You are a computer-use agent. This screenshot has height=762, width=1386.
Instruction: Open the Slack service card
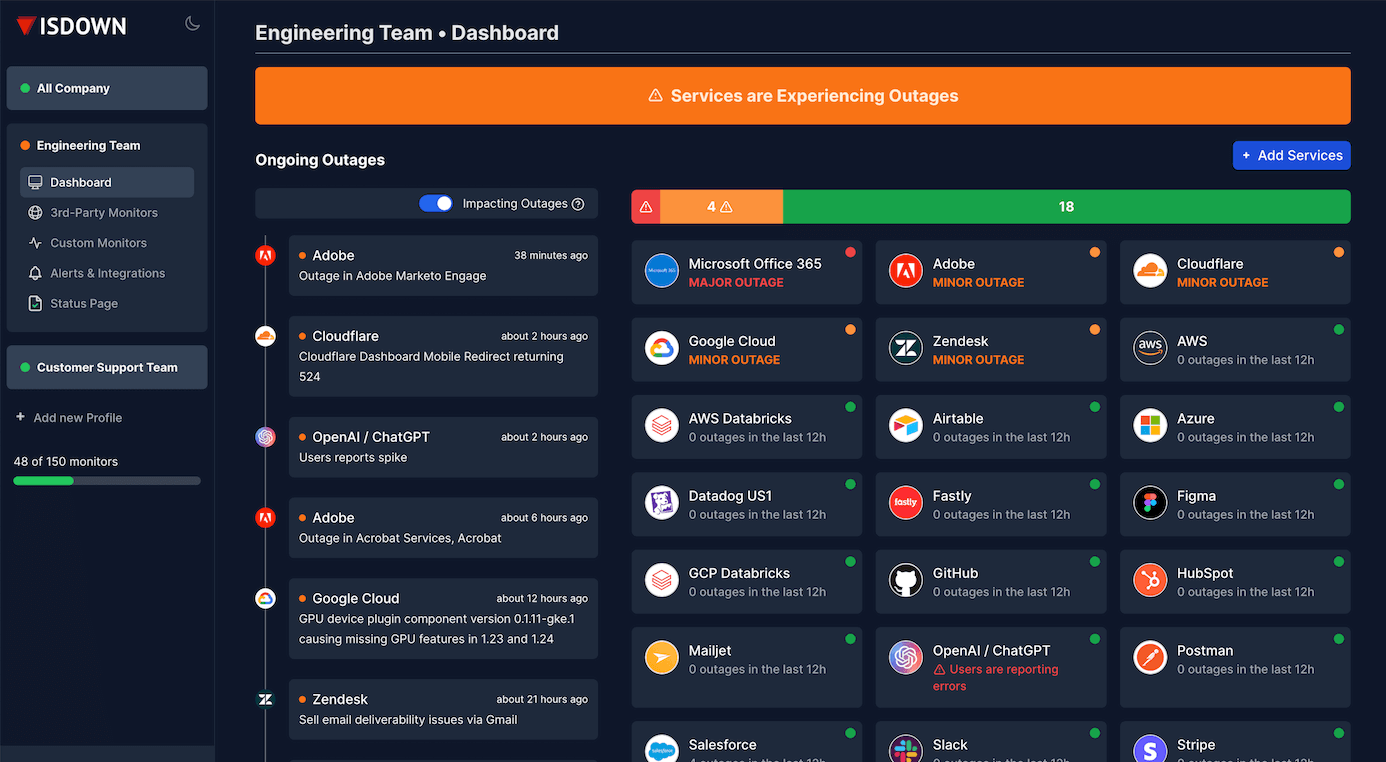click(x=991, y=743)
